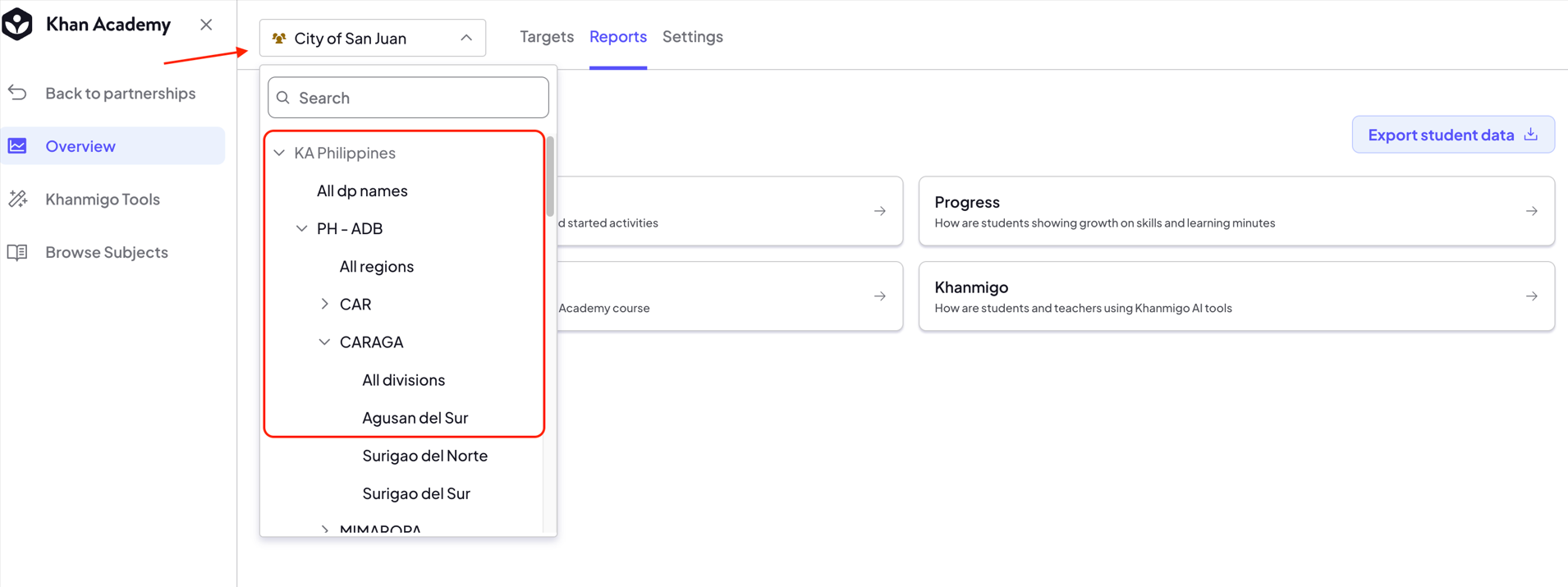Select All regions under PH - ADB
Image resolution: width=1568 pixels, height=587 pixels.
coord(377,266)
